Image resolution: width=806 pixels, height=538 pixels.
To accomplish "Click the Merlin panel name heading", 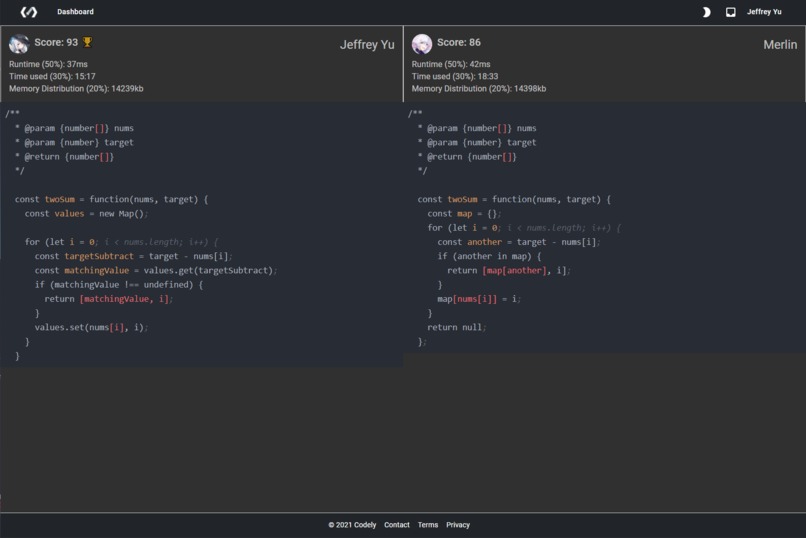I will (780, 45).
